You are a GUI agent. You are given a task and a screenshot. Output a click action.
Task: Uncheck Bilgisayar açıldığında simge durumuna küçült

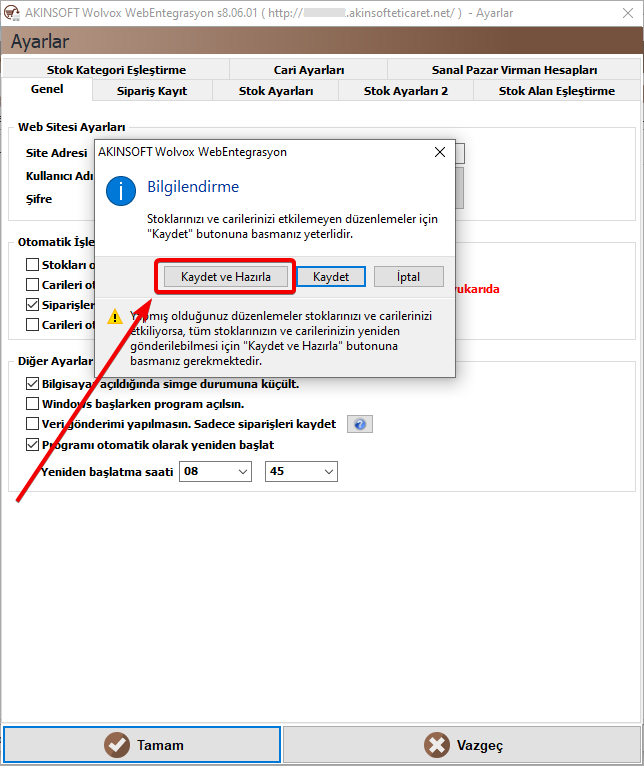tap(32, 384)
